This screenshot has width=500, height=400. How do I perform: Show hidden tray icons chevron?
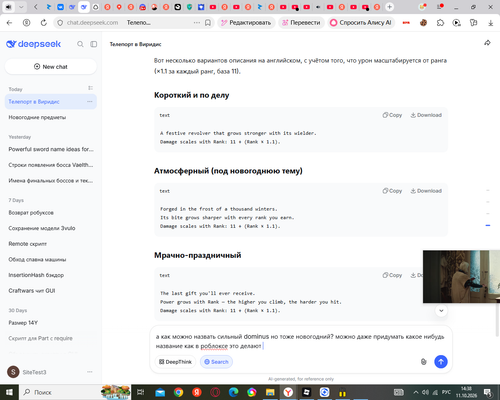click(415, 392)
